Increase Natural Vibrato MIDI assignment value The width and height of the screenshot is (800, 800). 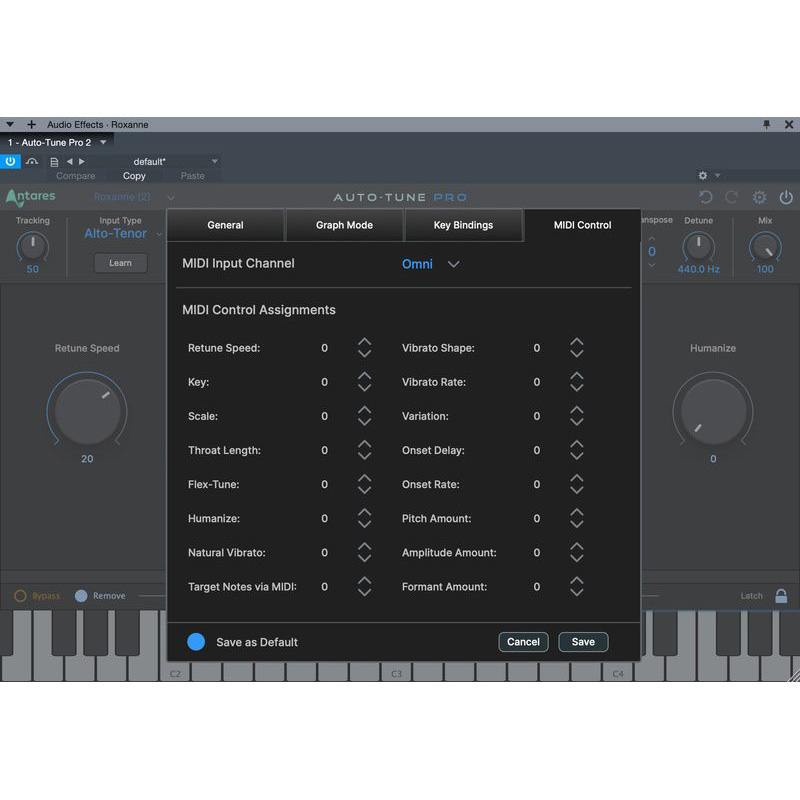pos(364,547)
